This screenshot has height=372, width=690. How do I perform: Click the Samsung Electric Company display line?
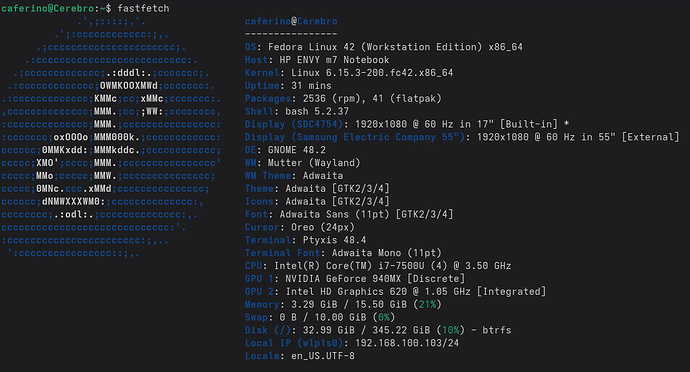click(x=462, y=137)
